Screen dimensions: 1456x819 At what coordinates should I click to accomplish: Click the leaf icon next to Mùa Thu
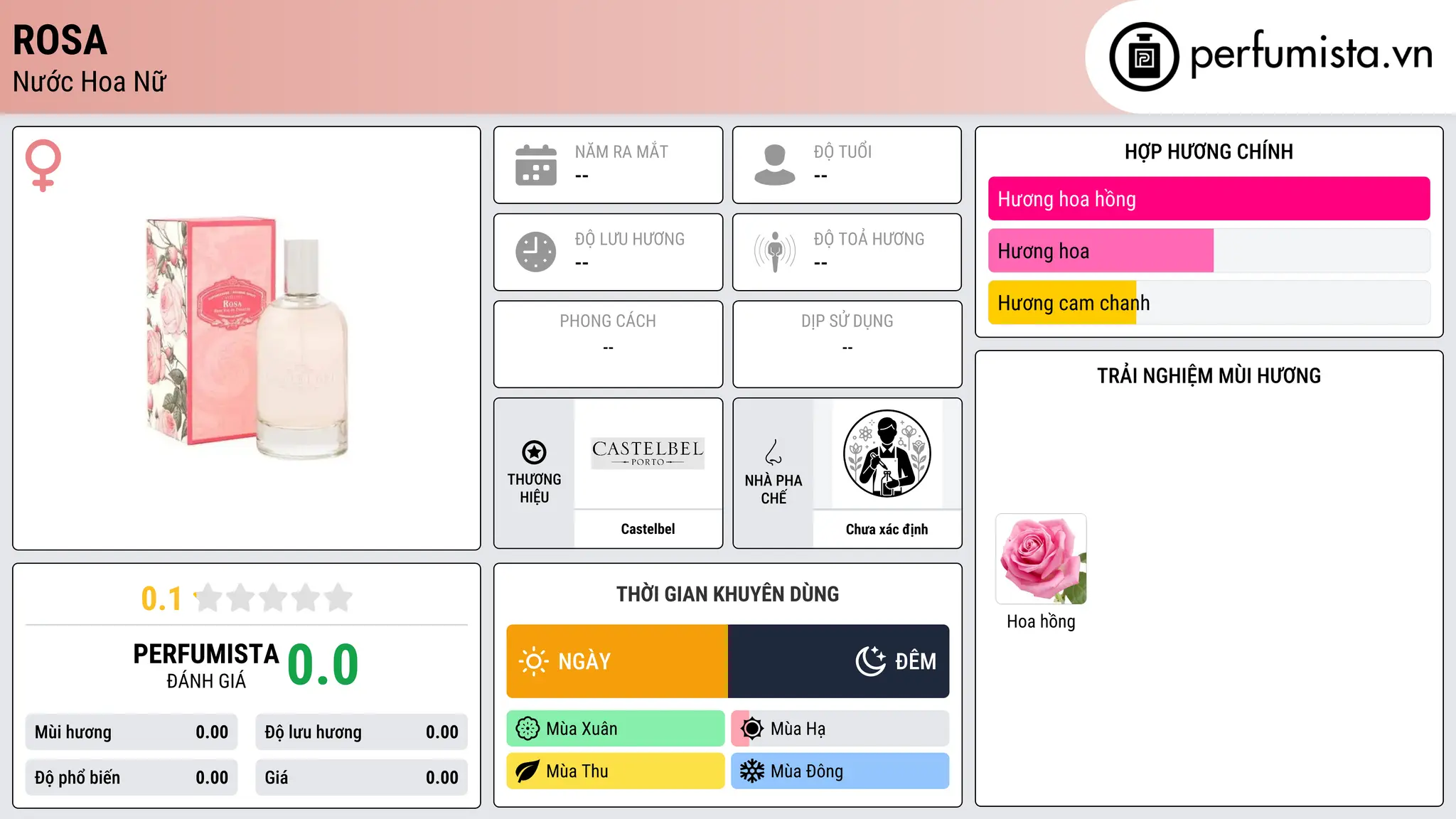[528, 771]
